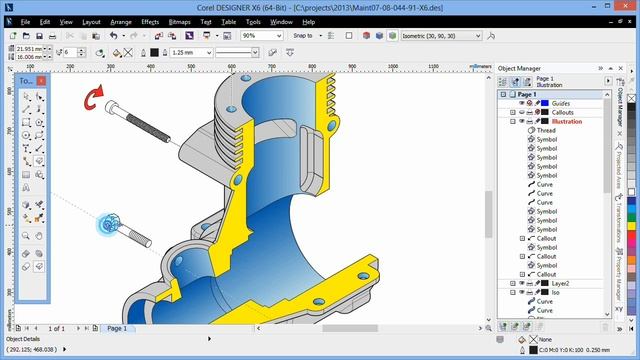Click the Print icon in the toolbar
This screenshot has width=640, height=360.
(52, 36)
